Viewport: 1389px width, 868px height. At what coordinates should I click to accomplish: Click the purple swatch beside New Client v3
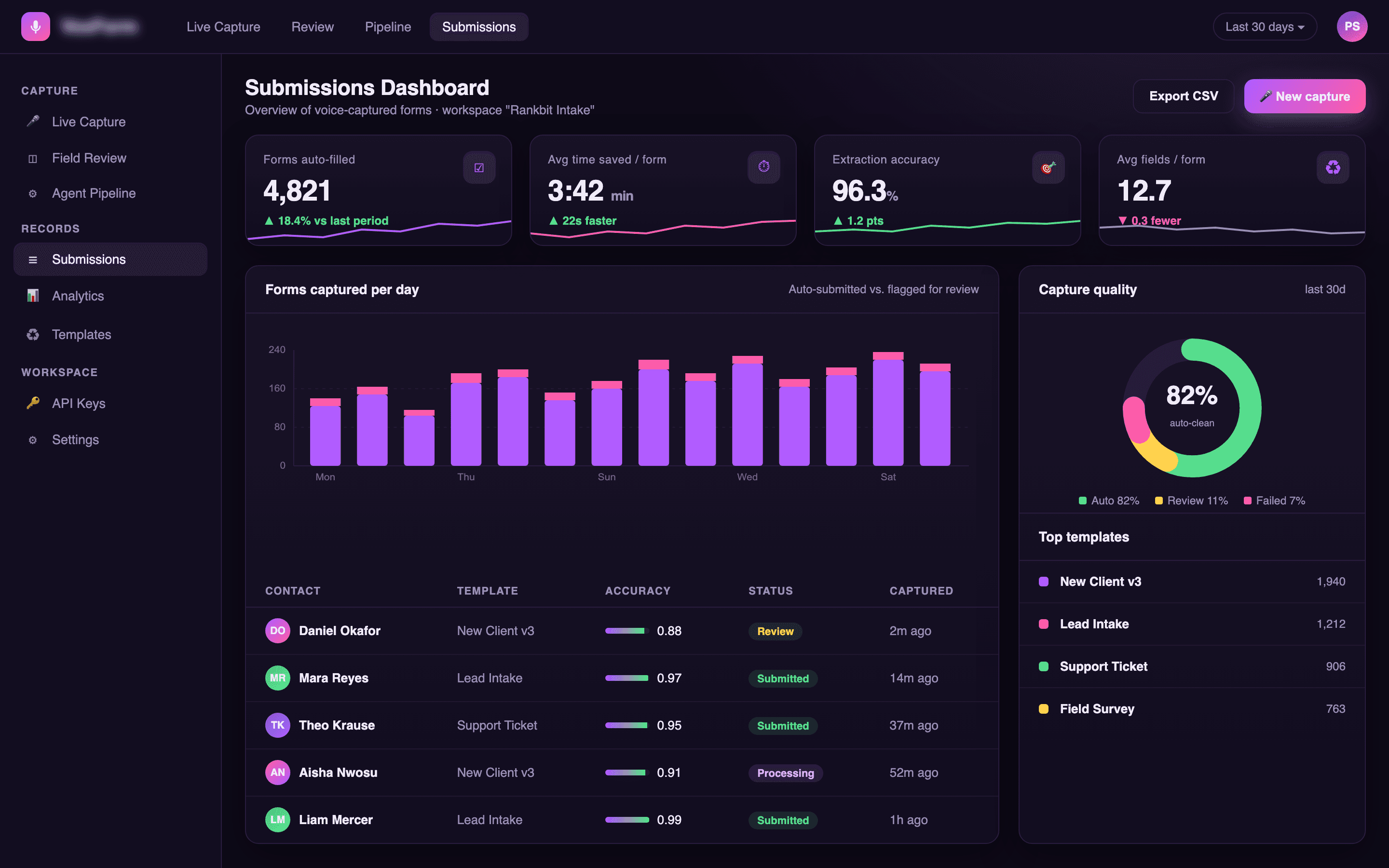pos(1044,582)
